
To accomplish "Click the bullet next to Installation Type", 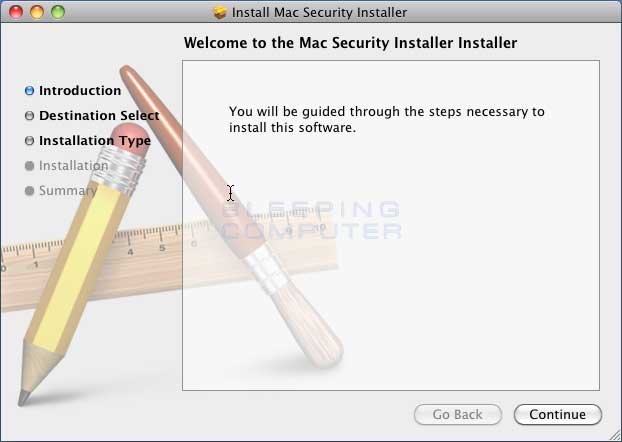I will pyautogui.click(x=29, y=140).
